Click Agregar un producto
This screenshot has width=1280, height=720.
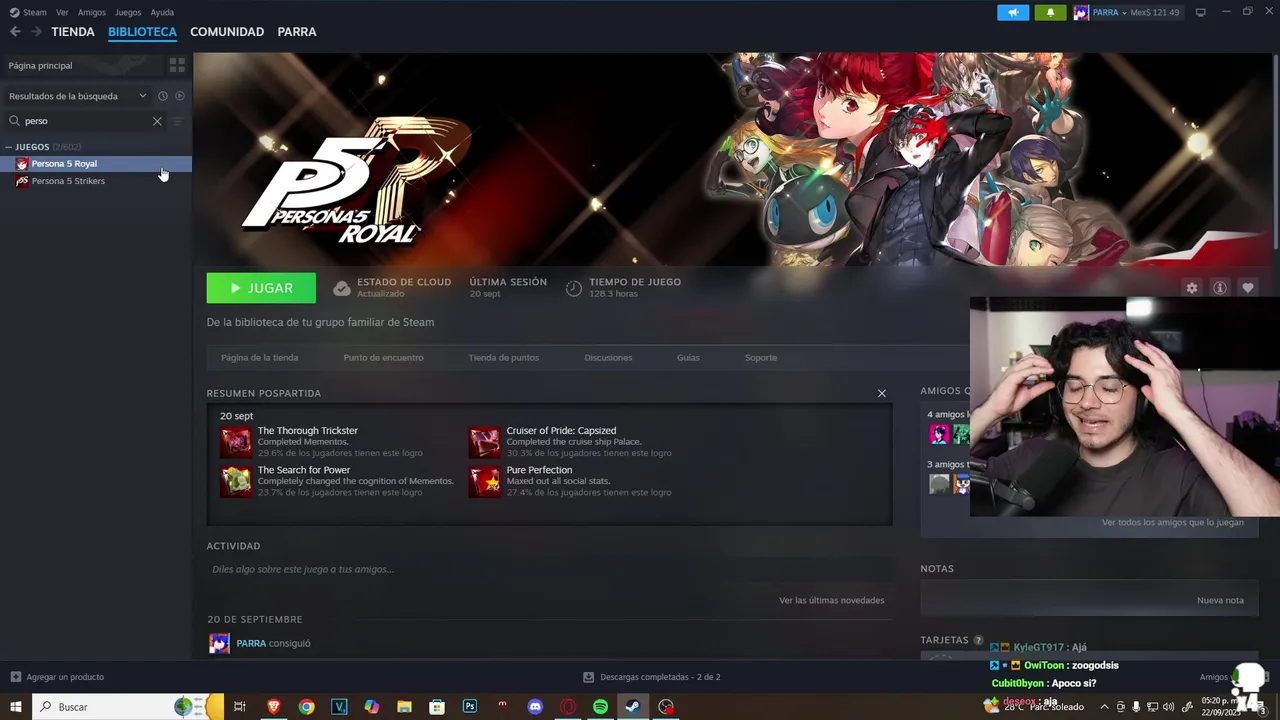(x=57, y=677)
